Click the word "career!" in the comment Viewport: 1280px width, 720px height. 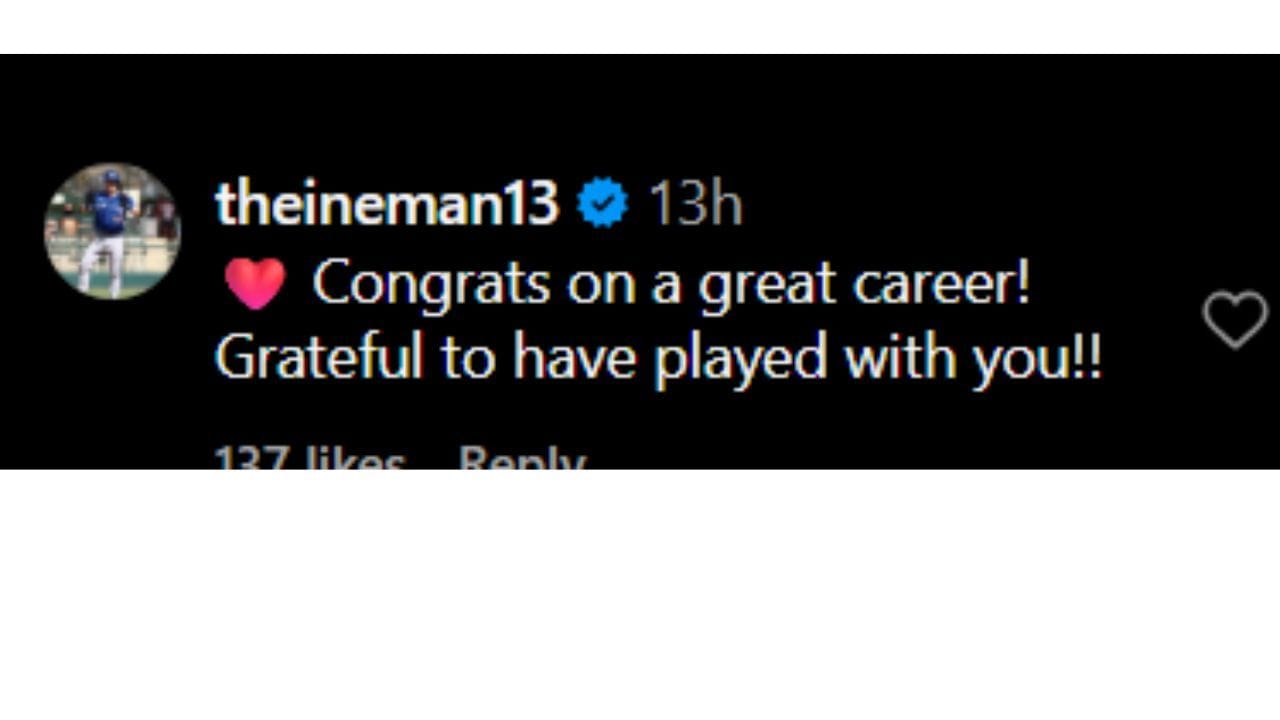(941, 284)
